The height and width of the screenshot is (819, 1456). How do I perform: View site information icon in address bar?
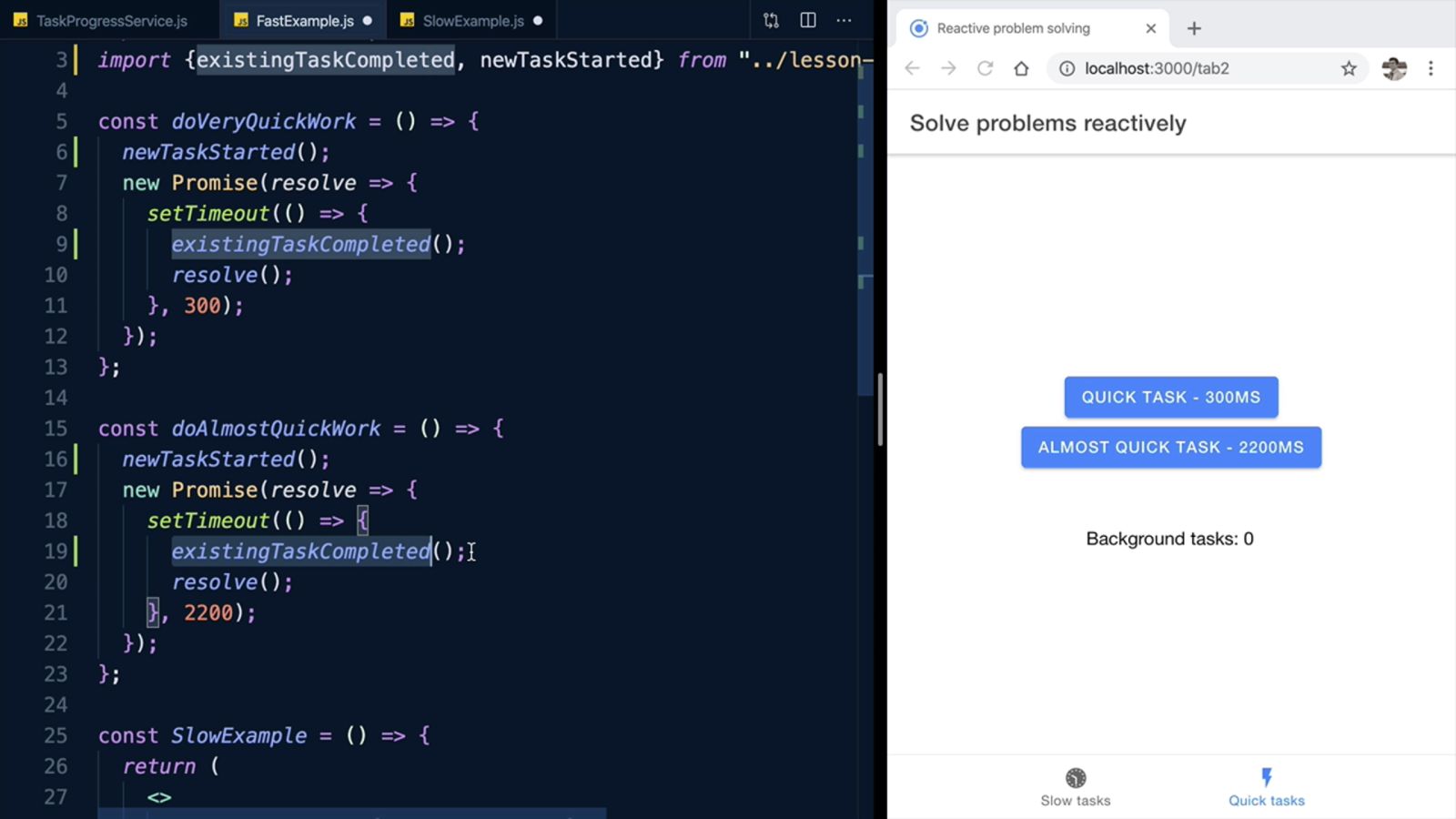(1067, 68)
